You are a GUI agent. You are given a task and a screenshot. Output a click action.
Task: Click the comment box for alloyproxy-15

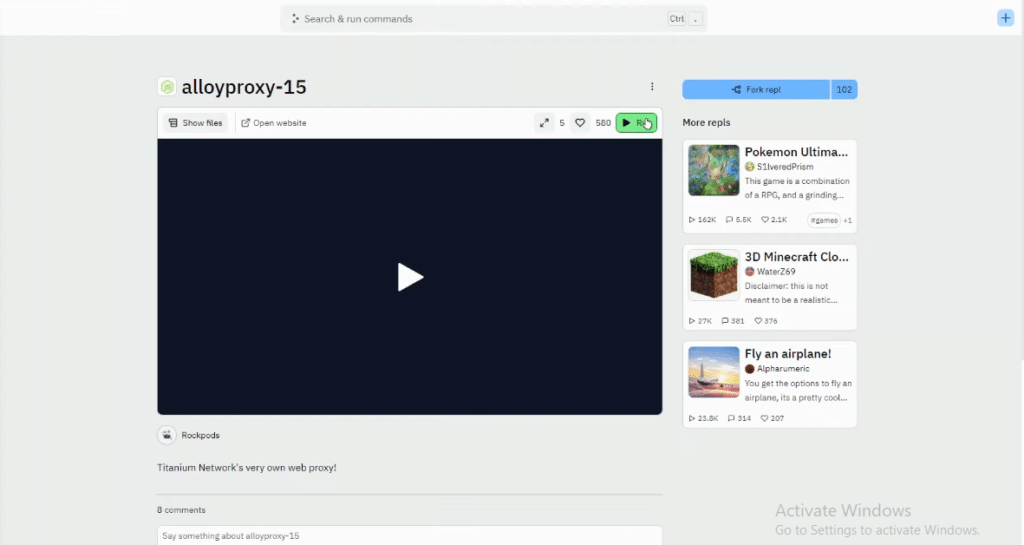coord(409,535)
